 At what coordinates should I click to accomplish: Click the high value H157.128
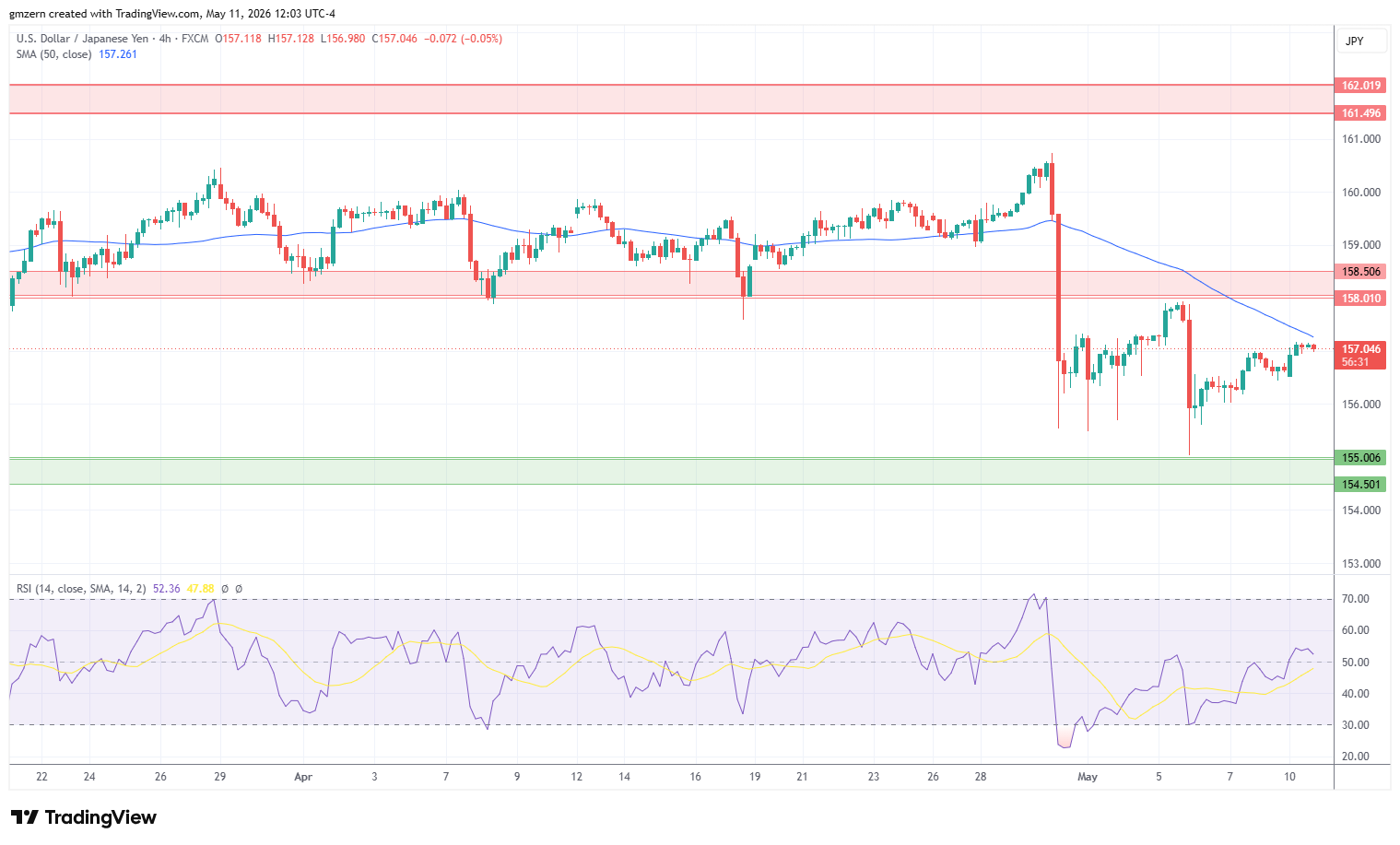pyautogui.click(x=290, y=39)
